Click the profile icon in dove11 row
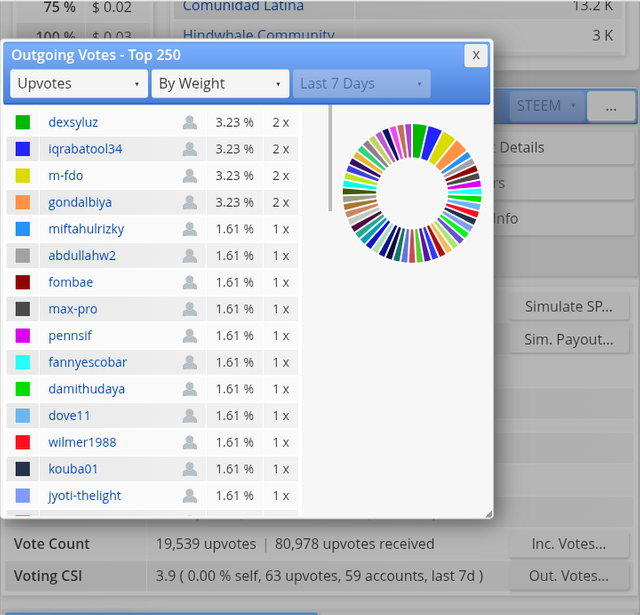Screen dimensions: 640x615 click(x=190, y=416)
